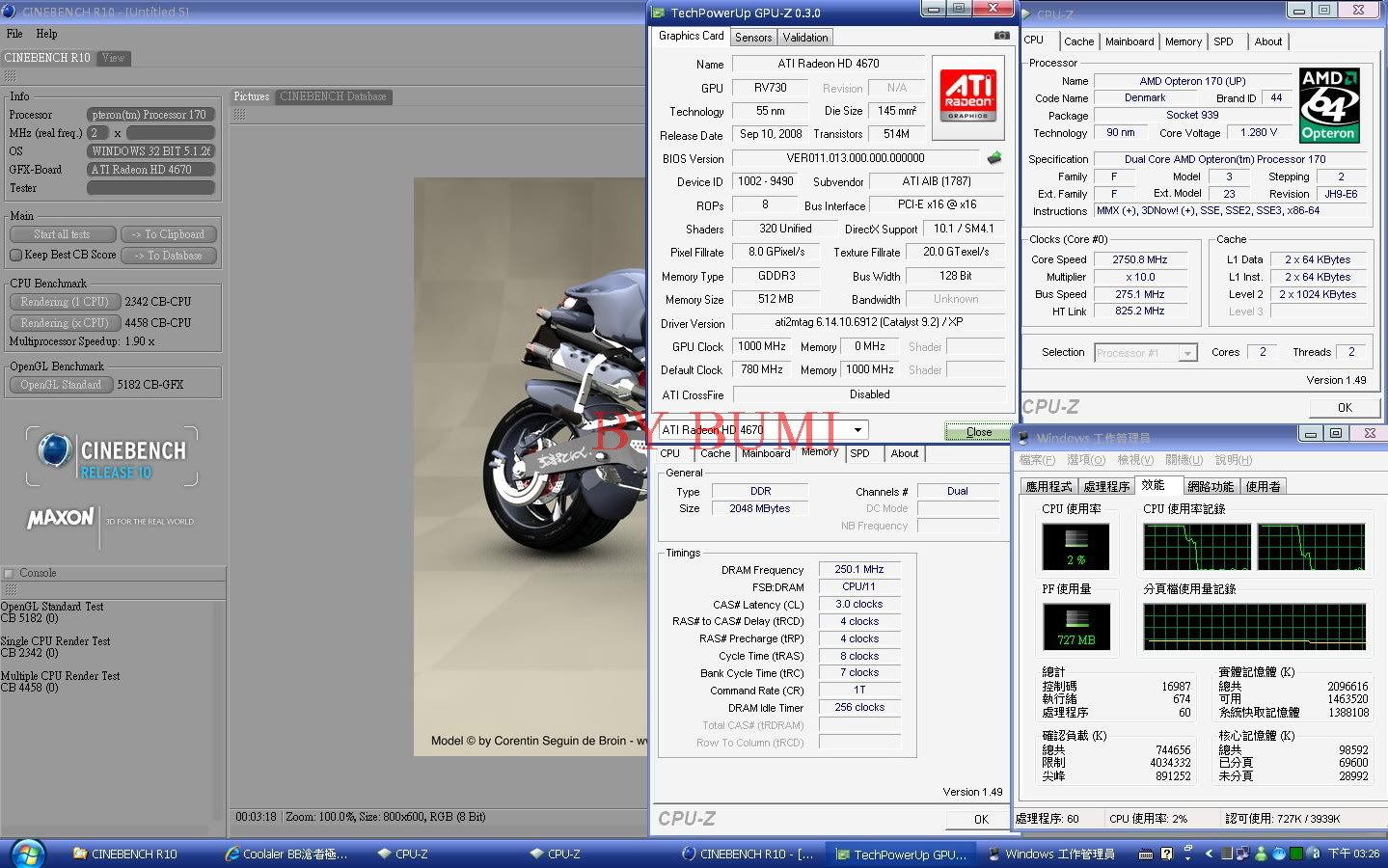This screenshot has height=868, width=1388.
Task: Click the GPU-Z Close button
Action: 979,431
